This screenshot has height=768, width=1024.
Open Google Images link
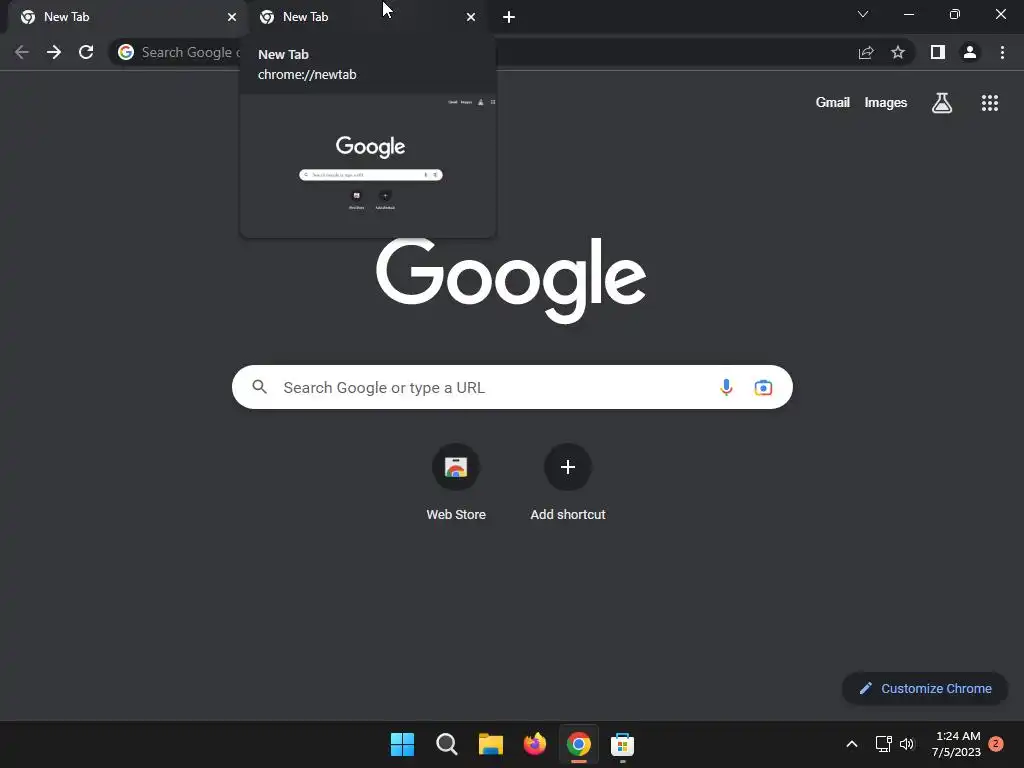pyautogui.click(x=886, y=103)
